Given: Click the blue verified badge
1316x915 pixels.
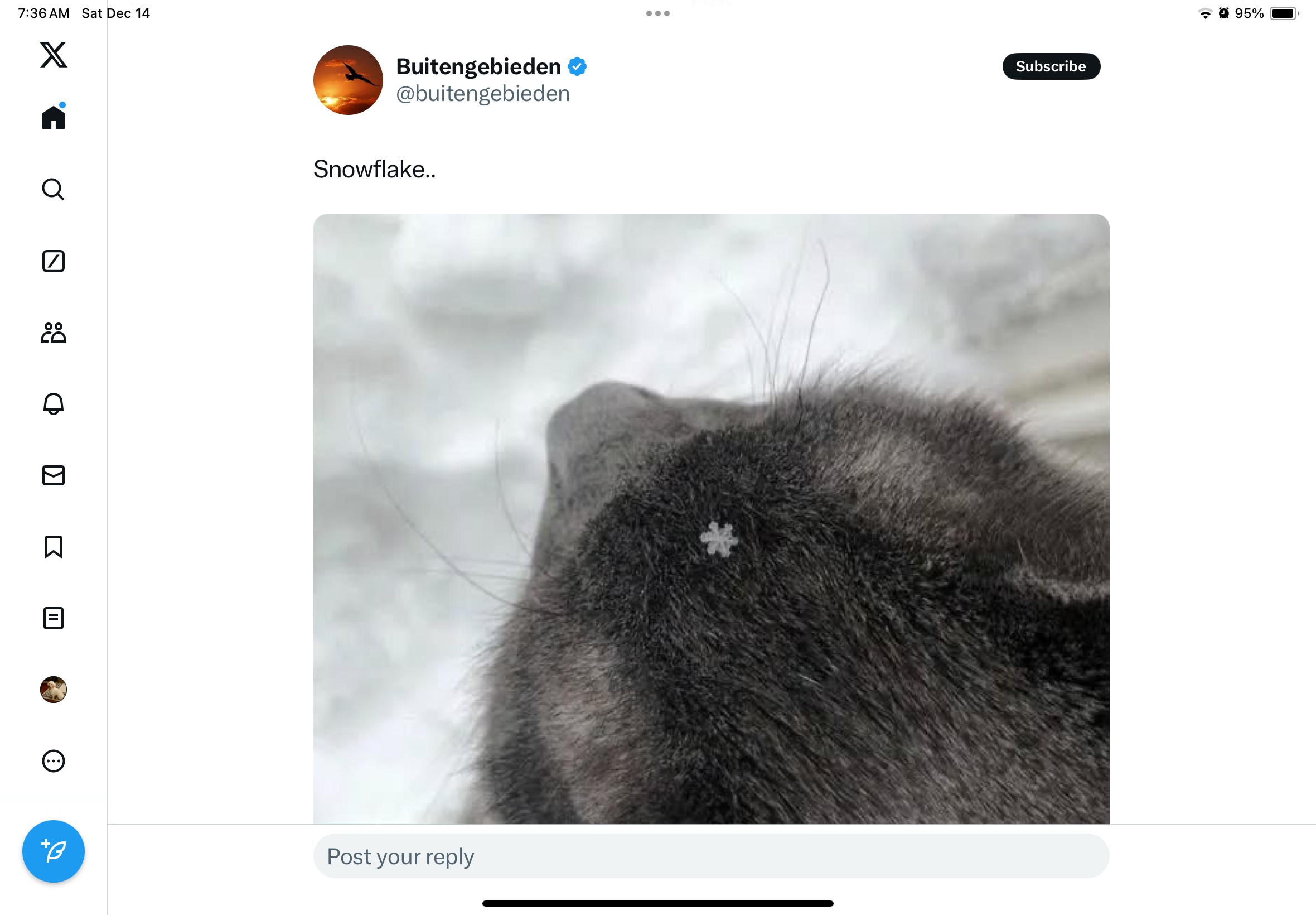Looking at the screenshot, I should click(x=577, y=66).
